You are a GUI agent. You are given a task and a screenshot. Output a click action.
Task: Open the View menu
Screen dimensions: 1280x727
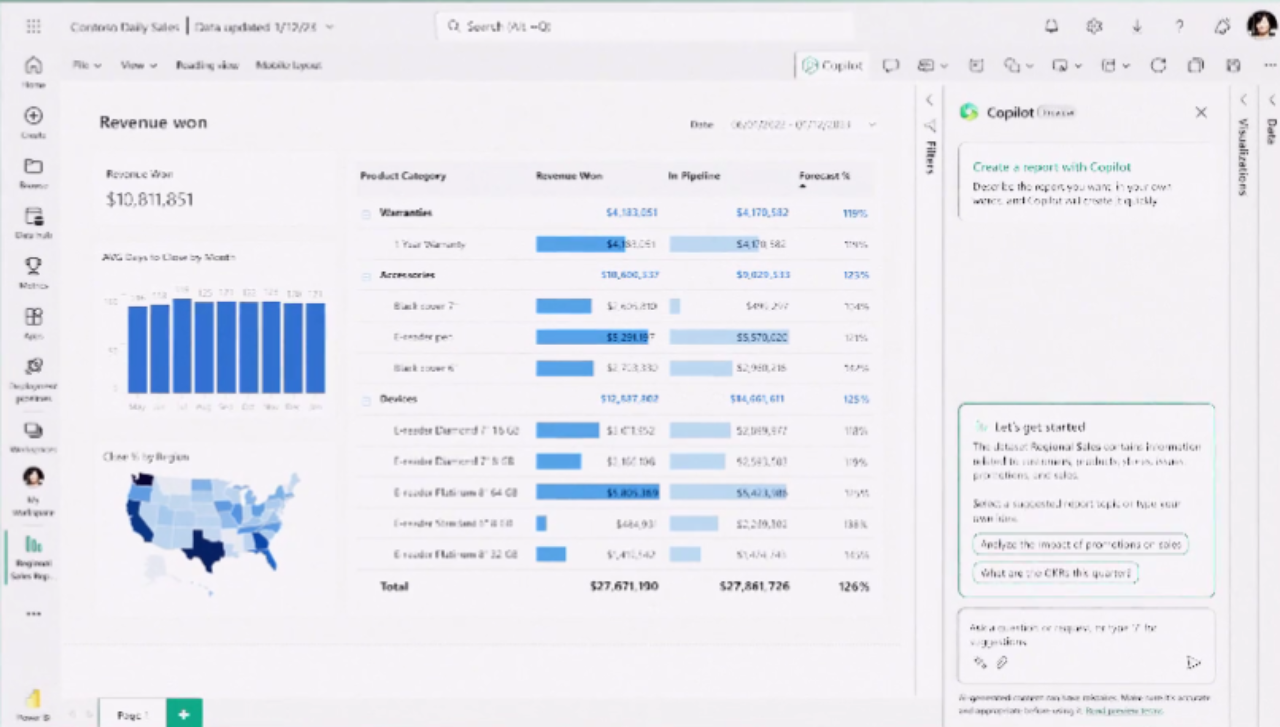pyautogui.click(x=138, y=65)
